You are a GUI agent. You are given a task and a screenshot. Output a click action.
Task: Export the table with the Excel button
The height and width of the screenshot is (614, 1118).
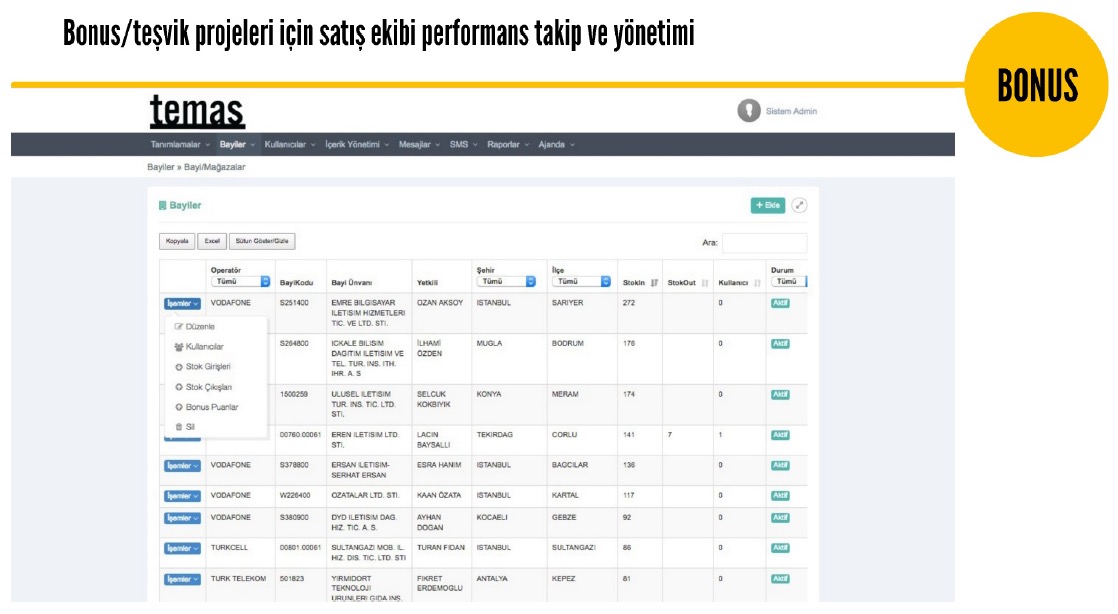(212, 241)
